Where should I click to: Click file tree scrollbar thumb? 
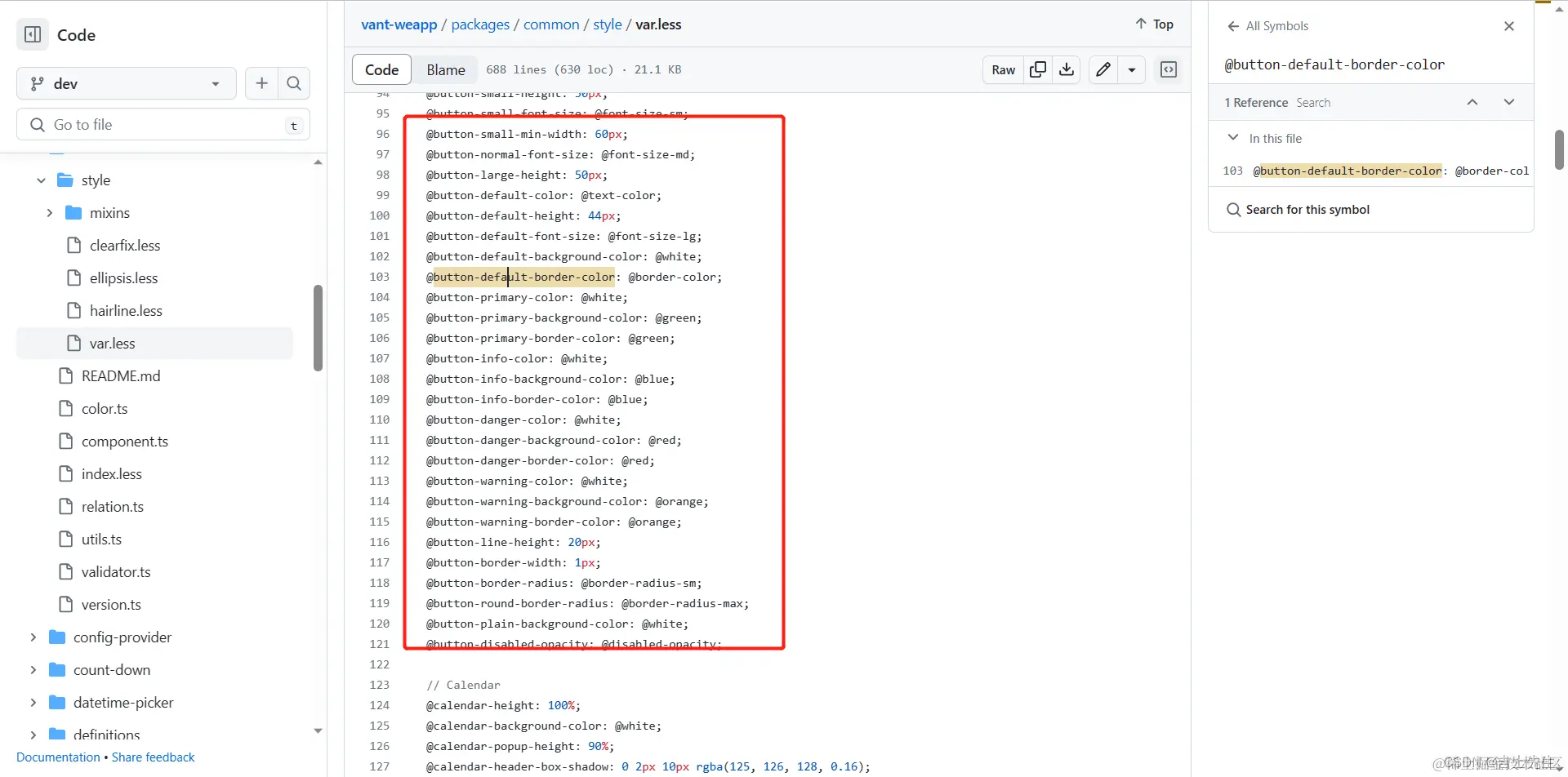pos(318,328)
